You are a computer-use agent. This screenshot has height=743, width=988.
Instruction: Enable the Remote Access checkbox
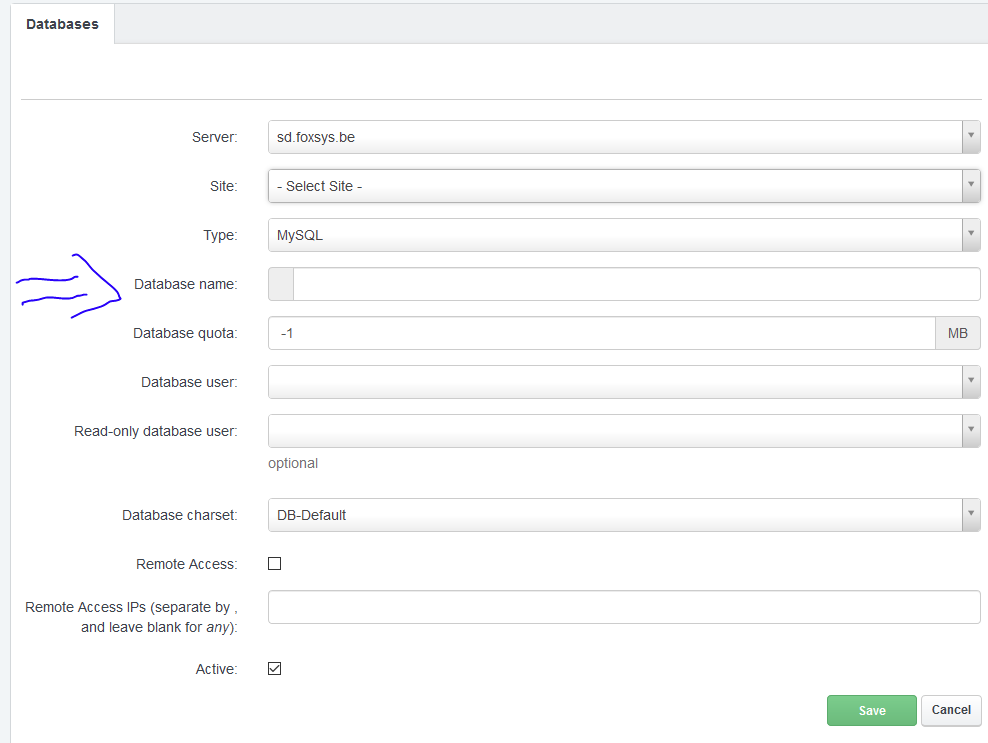(275, 564)
